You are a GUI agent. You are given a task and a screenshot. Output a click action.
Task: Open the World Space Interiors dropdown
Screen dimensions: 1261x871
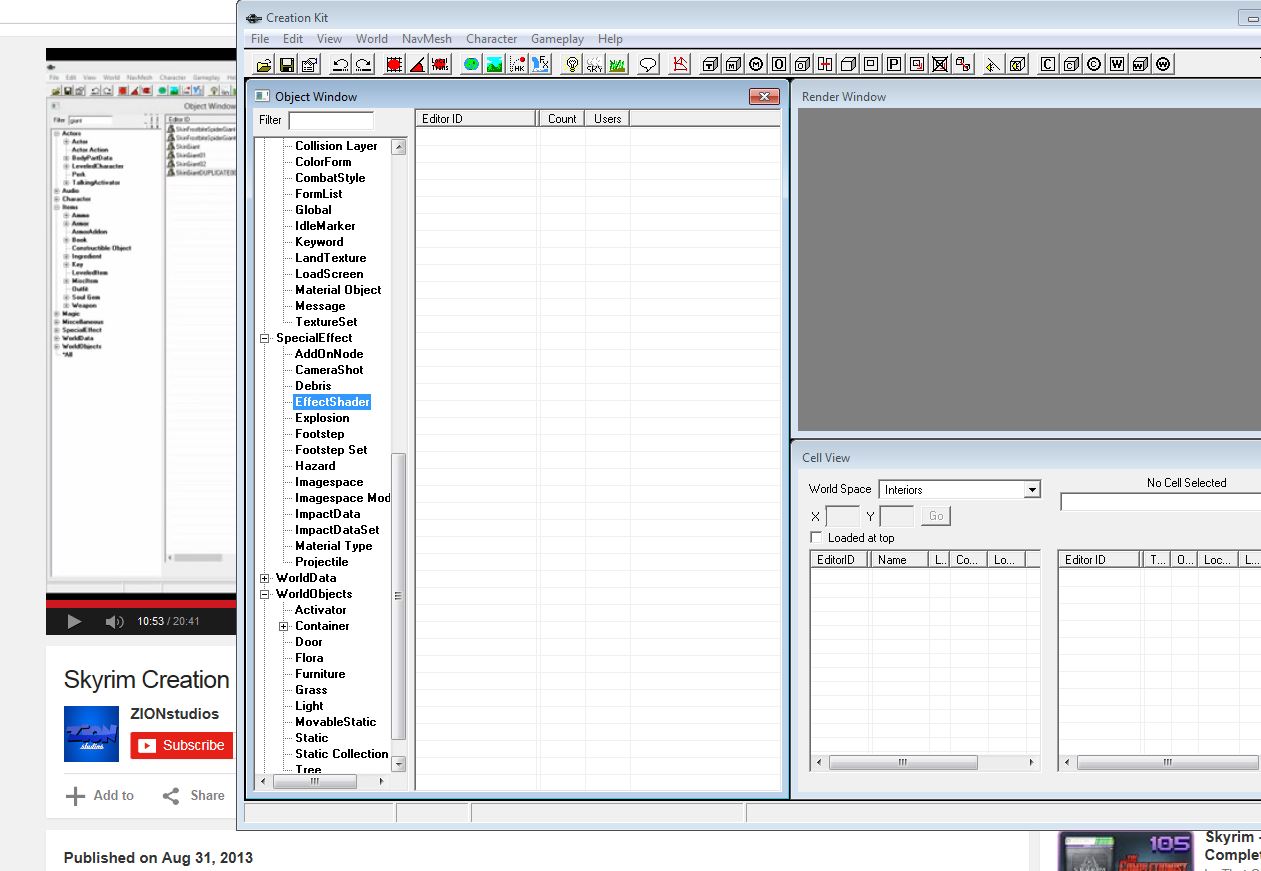point(1031,490)
